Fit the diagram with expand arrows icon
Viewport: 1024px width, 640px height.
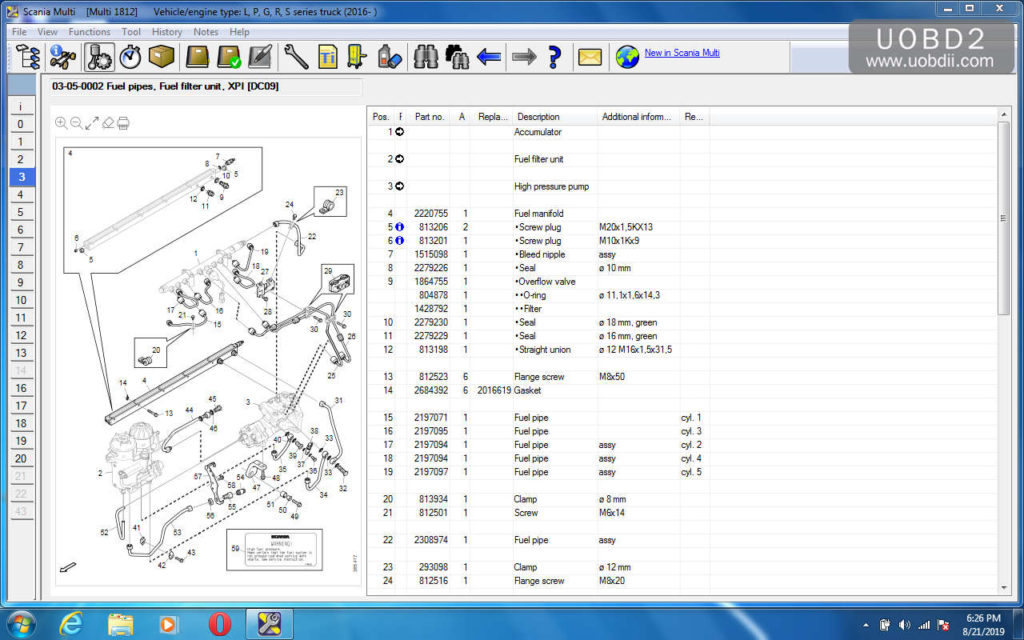pos(92,123)
